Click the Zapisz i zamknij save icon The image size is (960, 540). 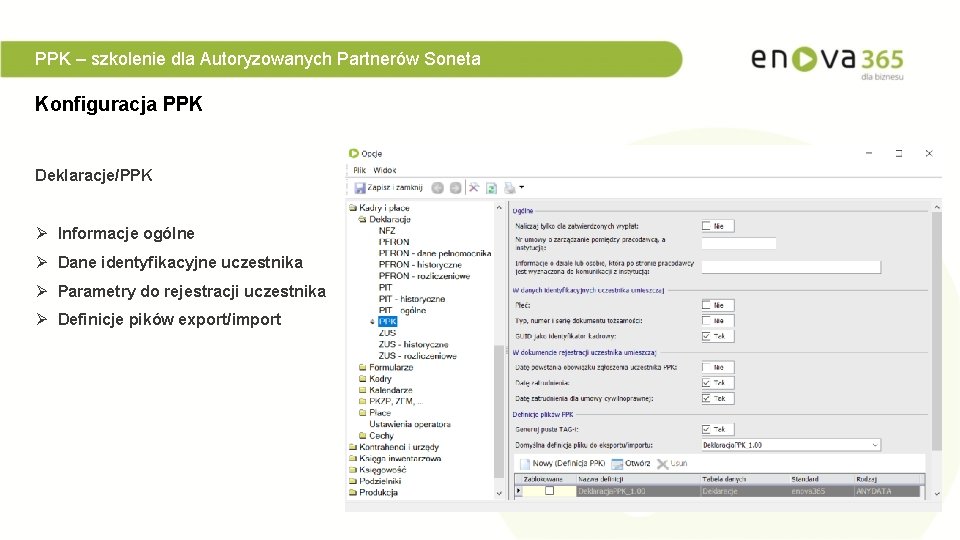coord(359,188)
